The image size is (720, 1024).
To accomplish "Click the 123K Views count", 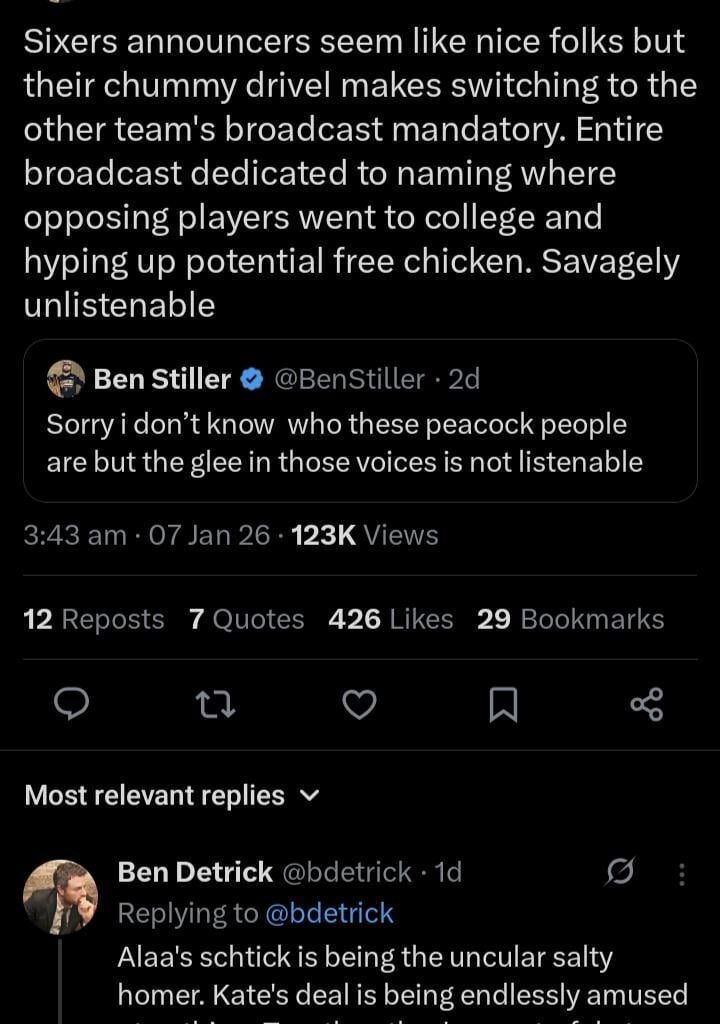I will coord(364,536).
